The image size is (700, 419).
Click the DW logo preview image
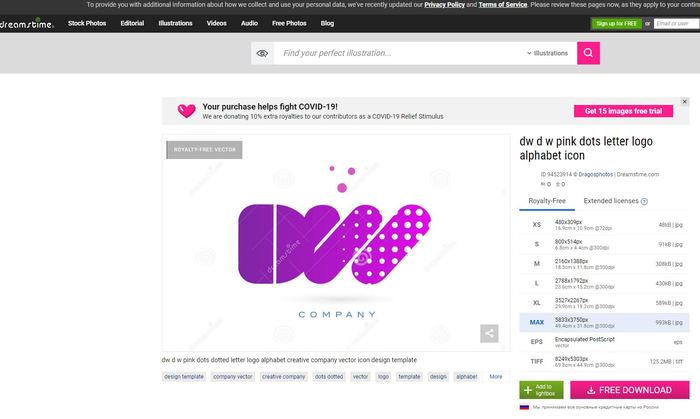[x=336, y=243]
